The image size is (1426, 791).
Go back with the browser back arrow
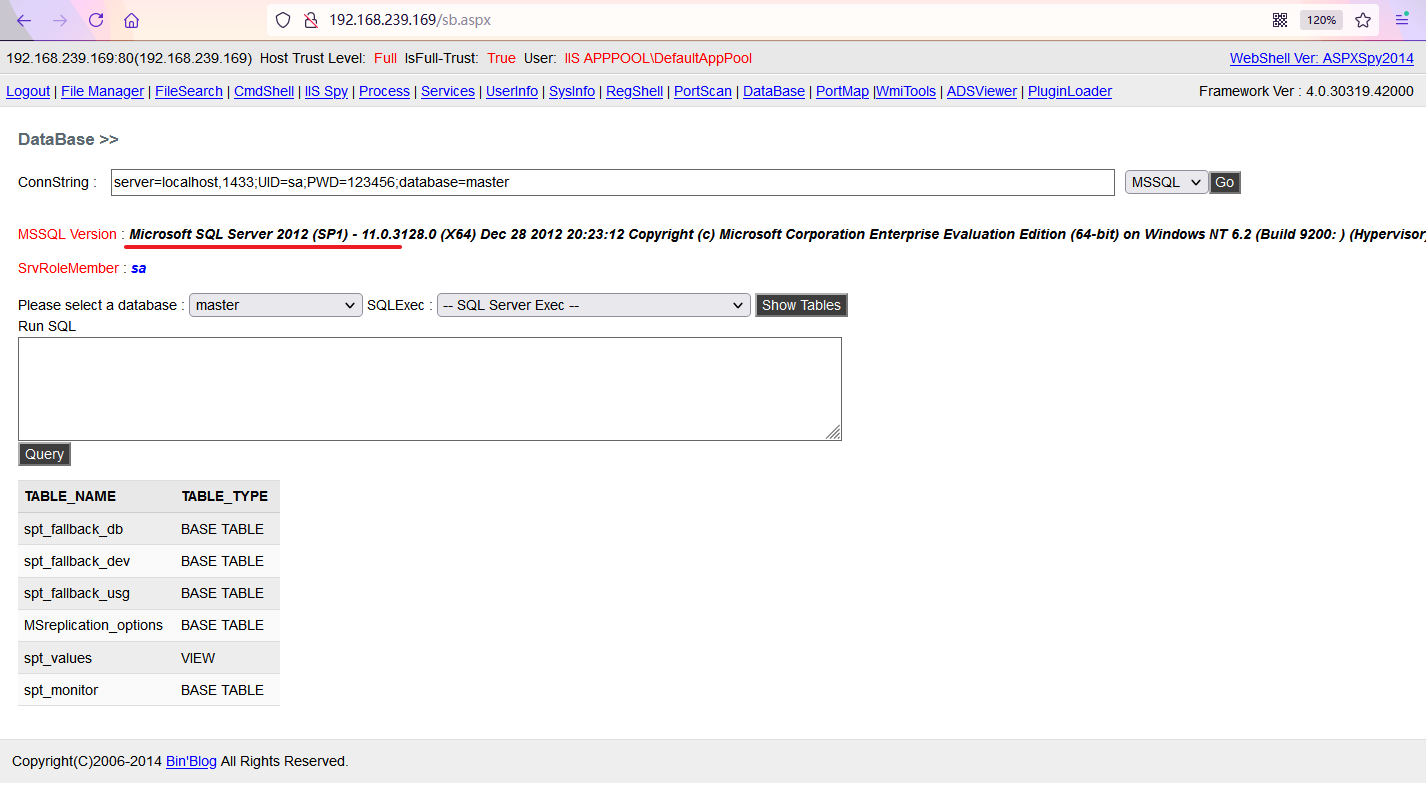(x=24, y=20)
